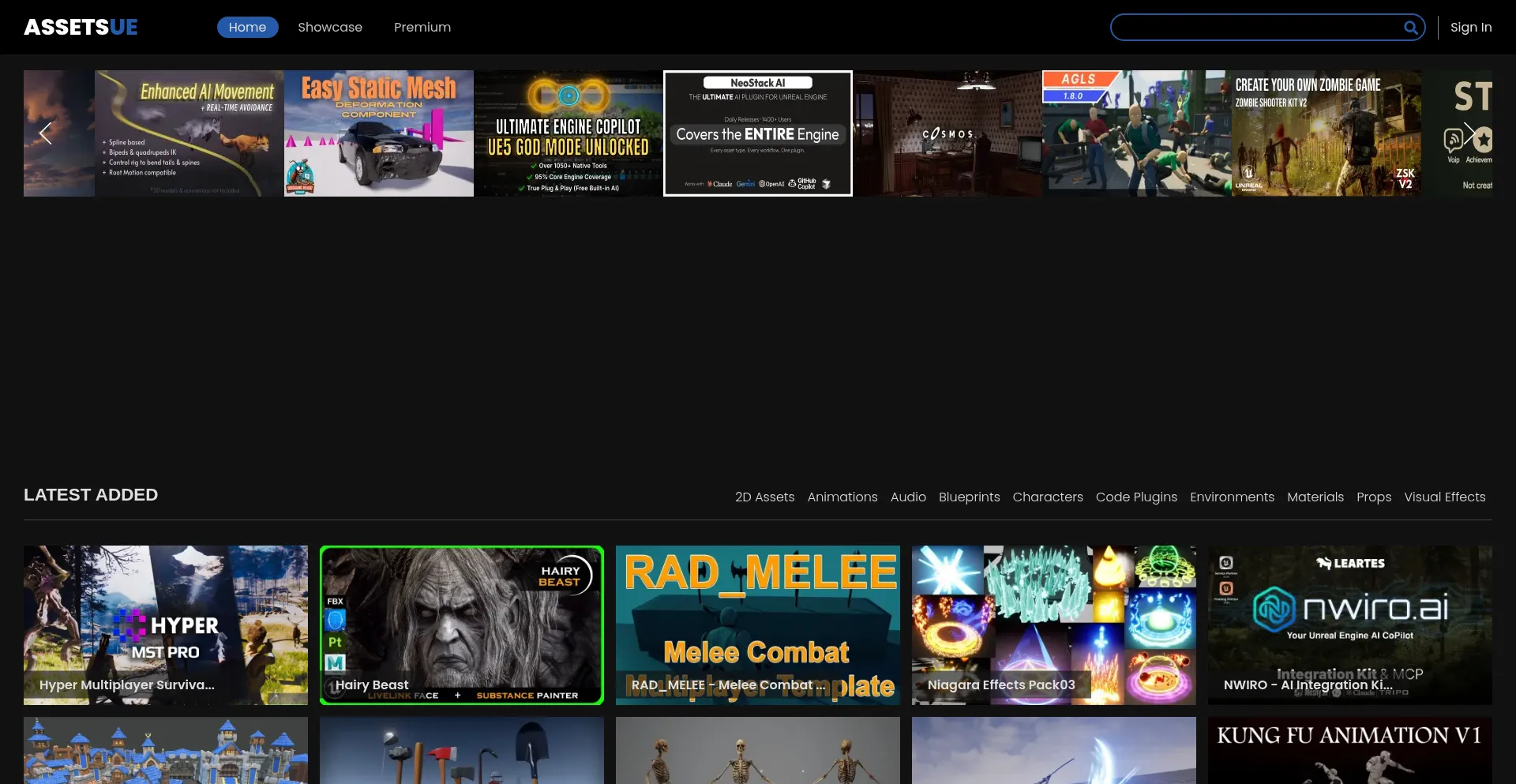The height and width of the screenshot is (784, 1516).
Task: Open Easy Static Mesh carousel banner
Action: tap(379, 133)
